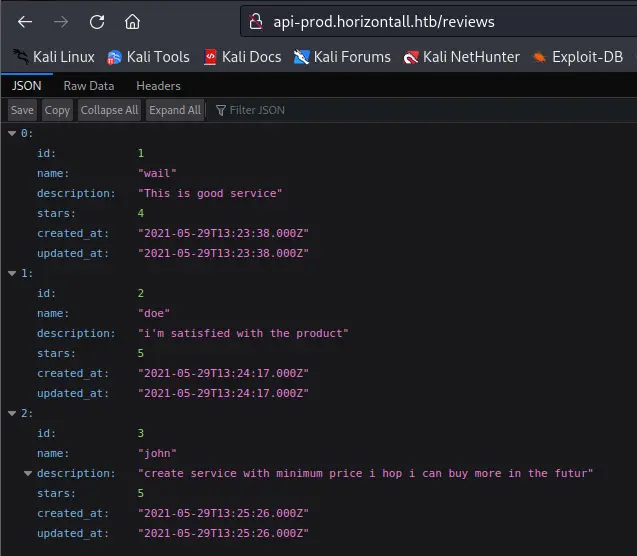The image size is (637, 556).
Task: Open the Kali Forums bookmark
Action: tap(342, 57)
